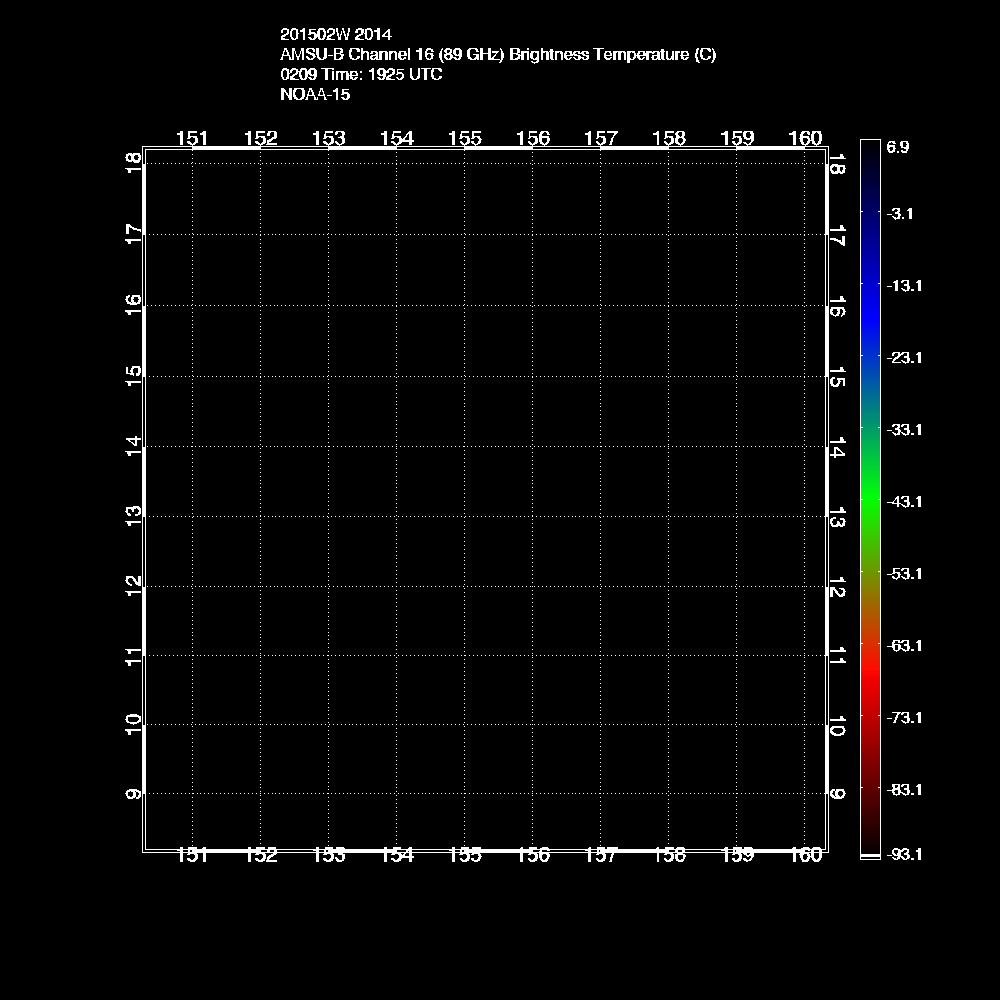Click the 151 longitude label on bottom axis
1000x1000 pixels.
[x=192, y=854]
